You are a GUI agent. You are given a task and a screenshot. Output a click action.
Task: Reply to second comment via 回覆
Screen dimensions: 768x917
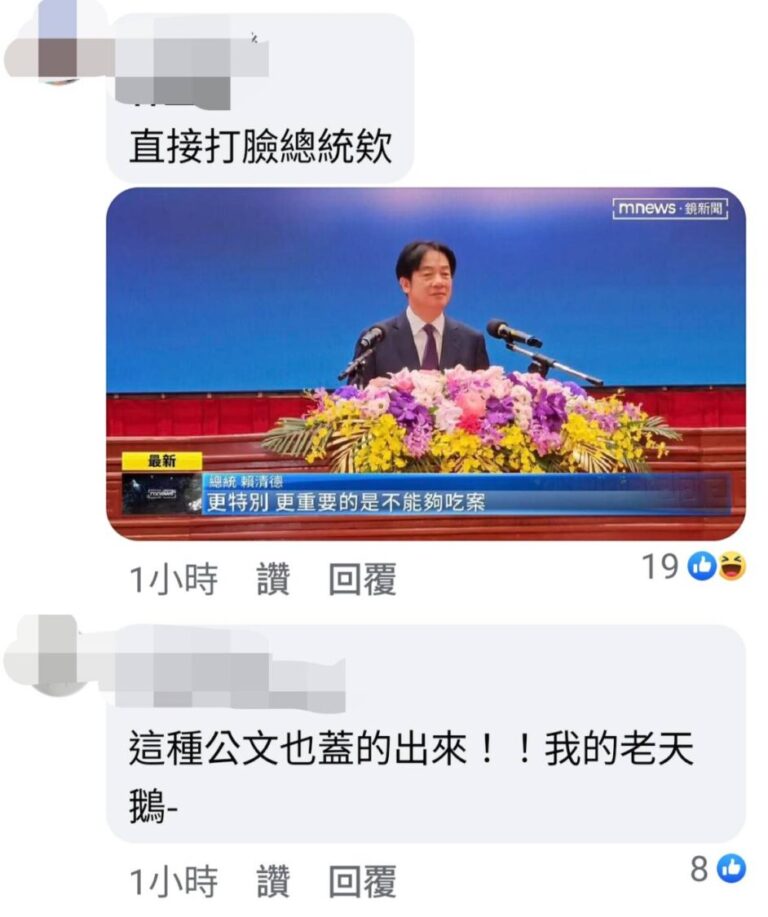pyautogui.click(x=362, y=881)
